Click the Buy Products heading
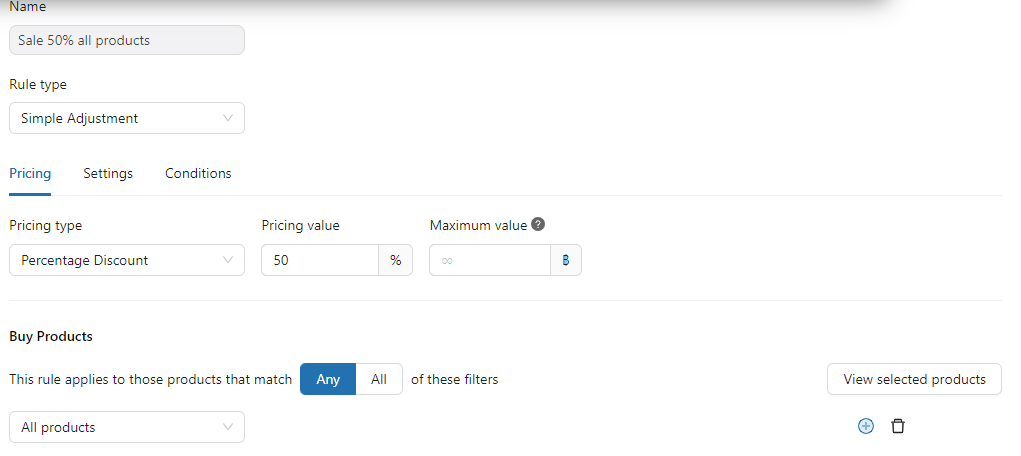Image resolution: width=1021 pixels, height=456 pixels. pyautogui.click(x=51, y=336)
